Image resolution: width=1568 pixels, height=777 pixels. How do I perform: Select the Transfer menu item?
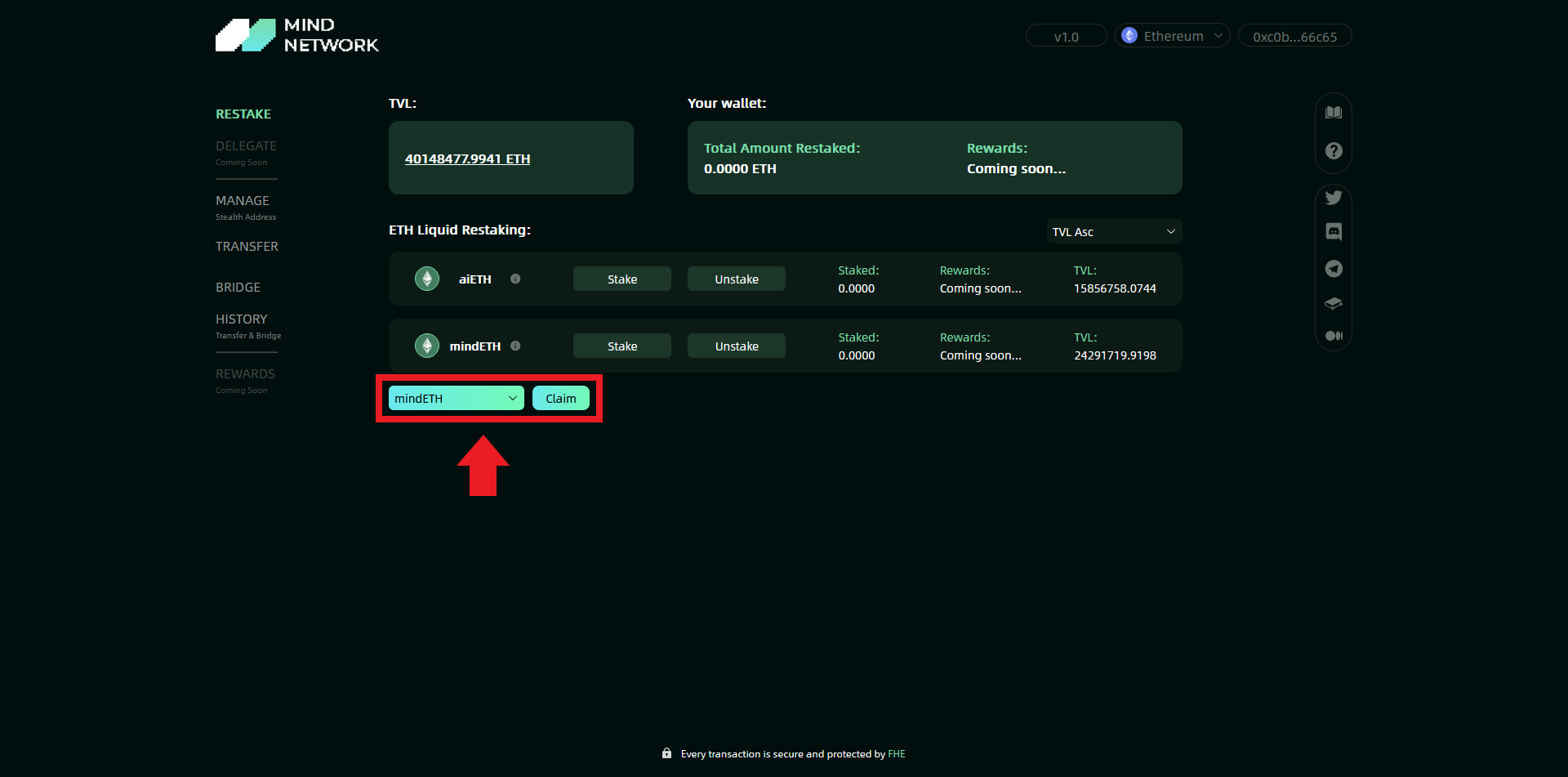(247, 247)
